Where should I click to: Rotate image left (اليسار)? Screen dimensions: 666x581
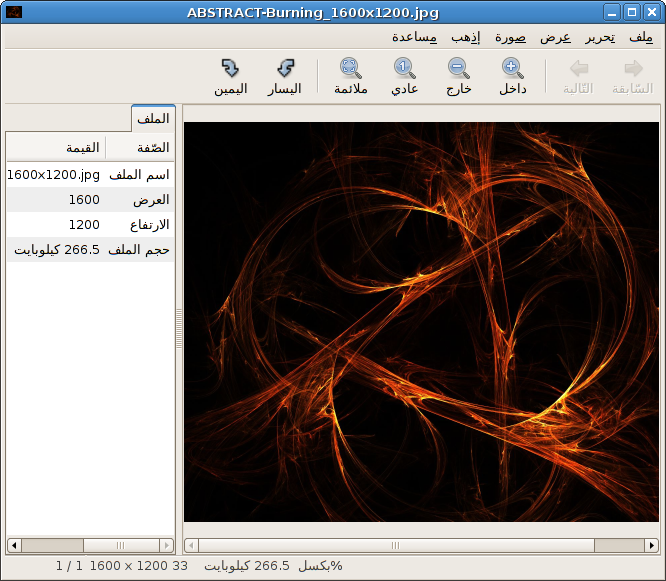(285, 76)
